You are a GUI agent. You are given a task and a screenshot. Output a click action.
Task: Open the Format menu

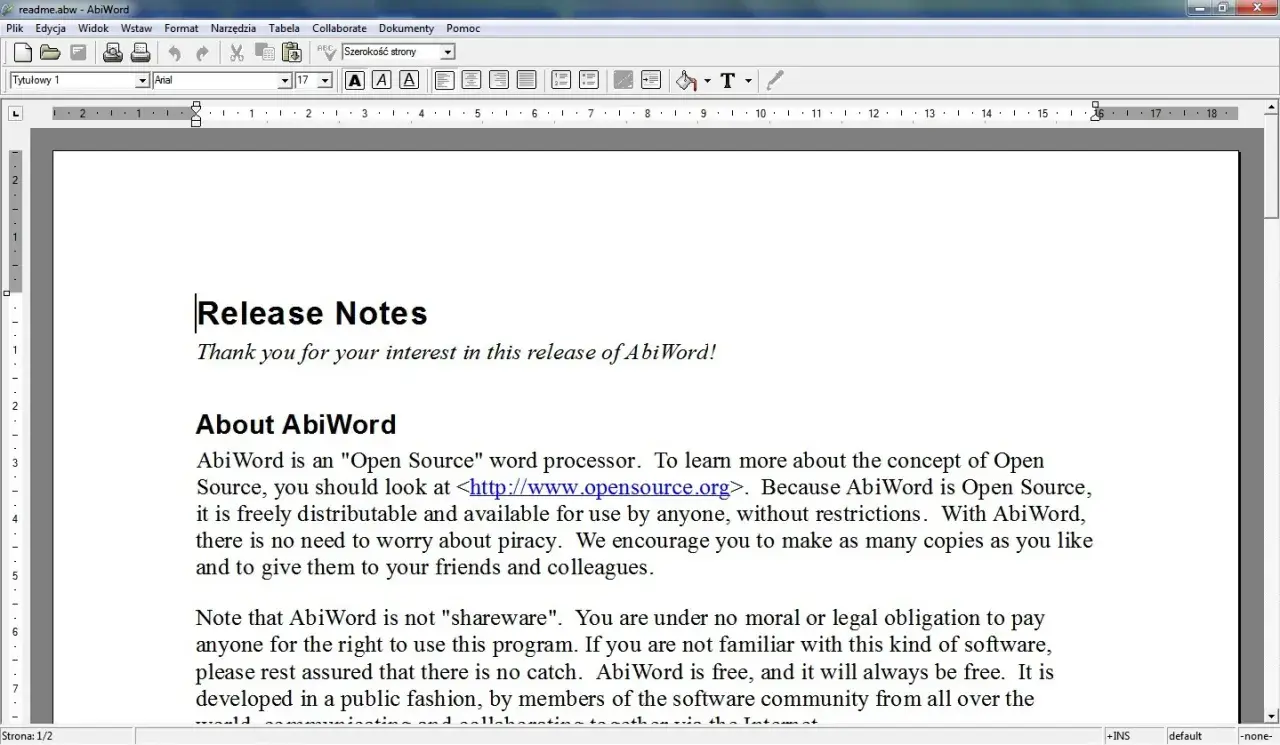pyautogui.click(x=181, y=28)
